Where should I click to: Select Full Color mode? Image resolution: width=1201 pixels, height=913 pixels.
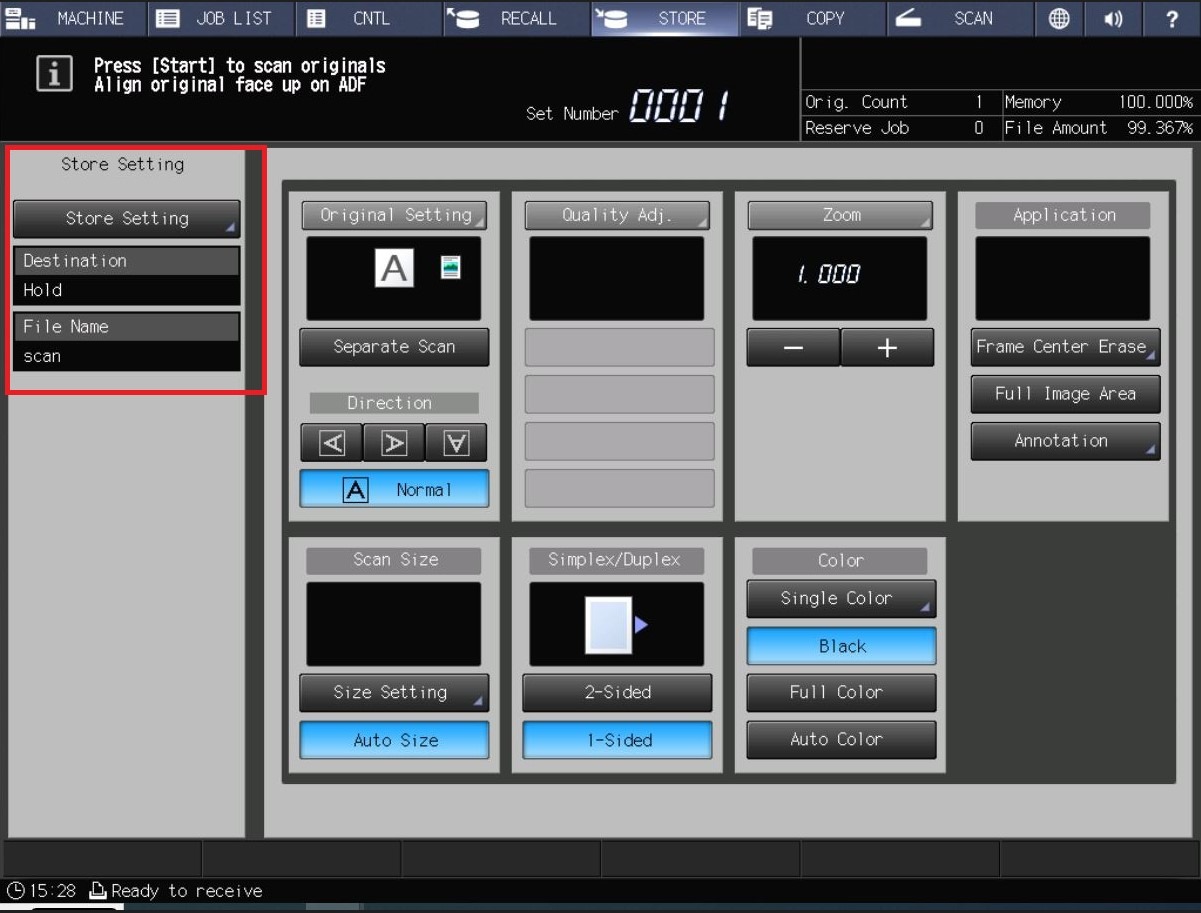tap(841, 692)
